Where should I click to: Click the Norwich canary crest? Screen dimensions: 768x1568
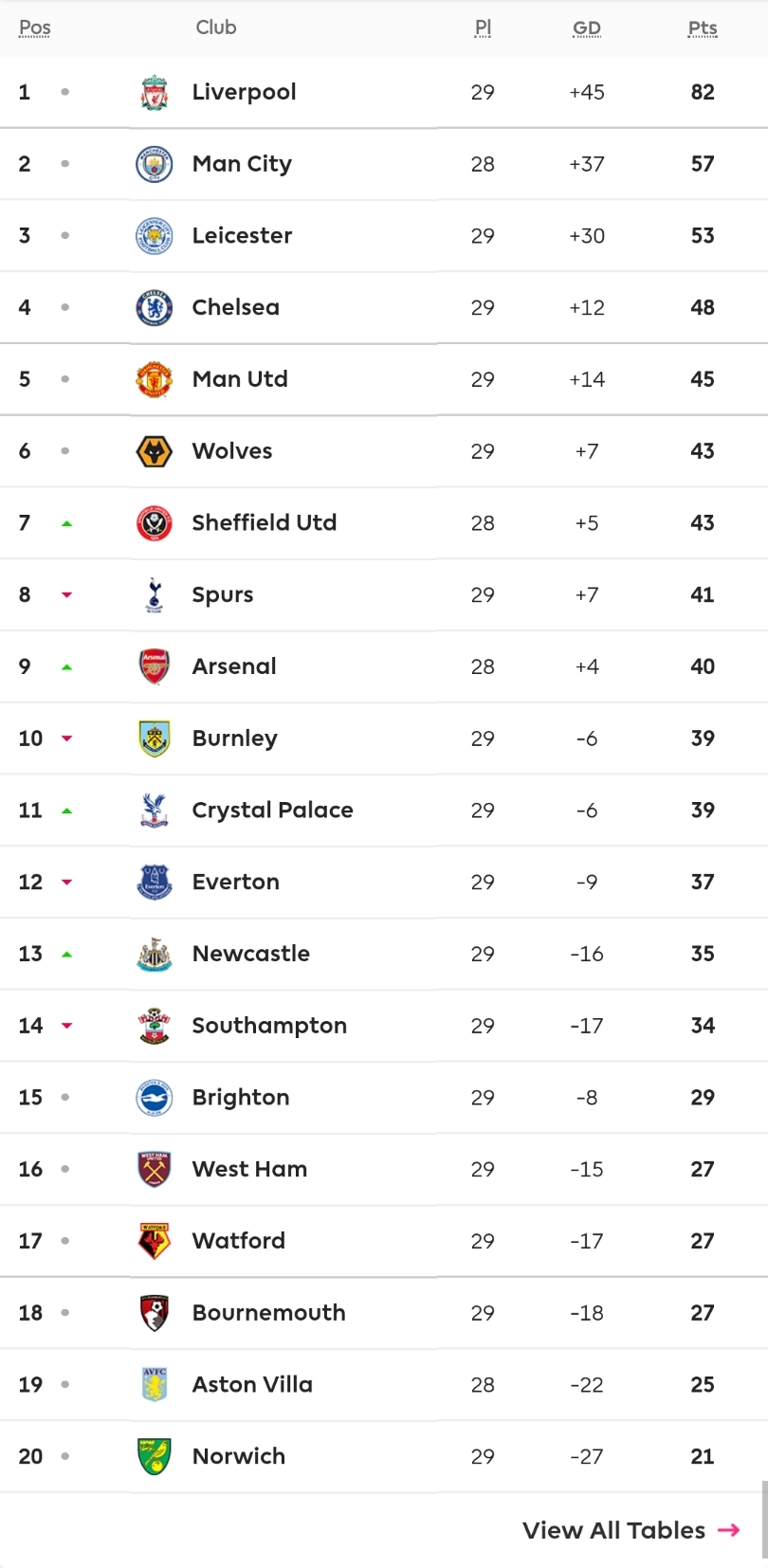coord(154,1456)
